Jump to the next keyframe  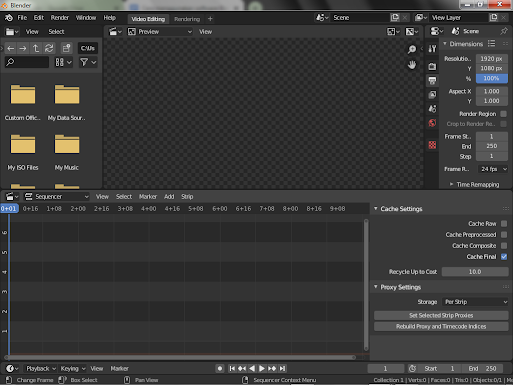[x=272, y=368]
